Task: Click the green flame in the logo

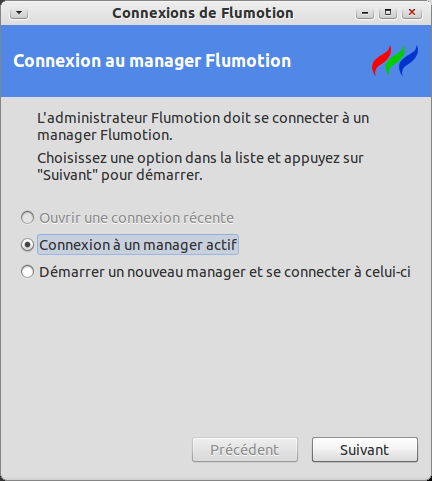Action: pos(395,61)
